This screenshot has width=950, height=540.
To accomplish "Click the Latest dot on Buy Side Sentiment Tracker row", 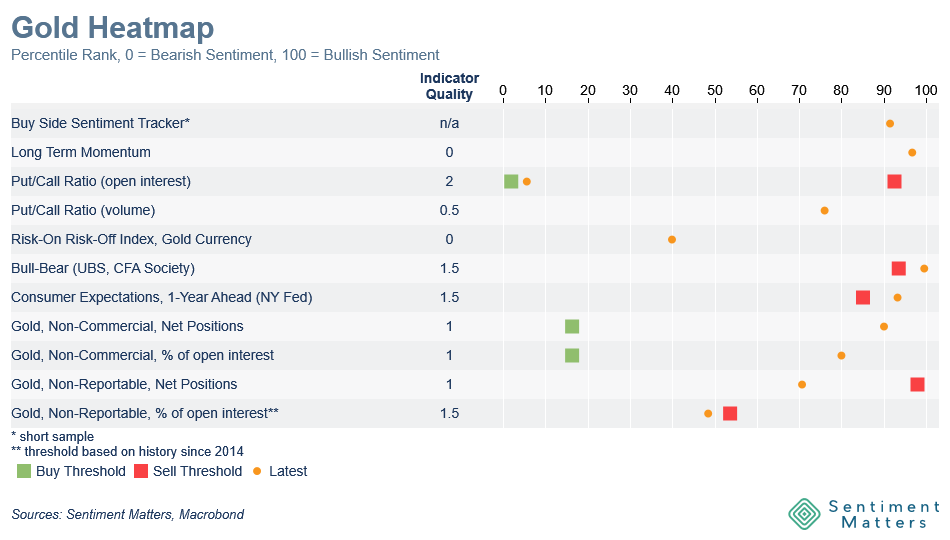I will point(890,123).
